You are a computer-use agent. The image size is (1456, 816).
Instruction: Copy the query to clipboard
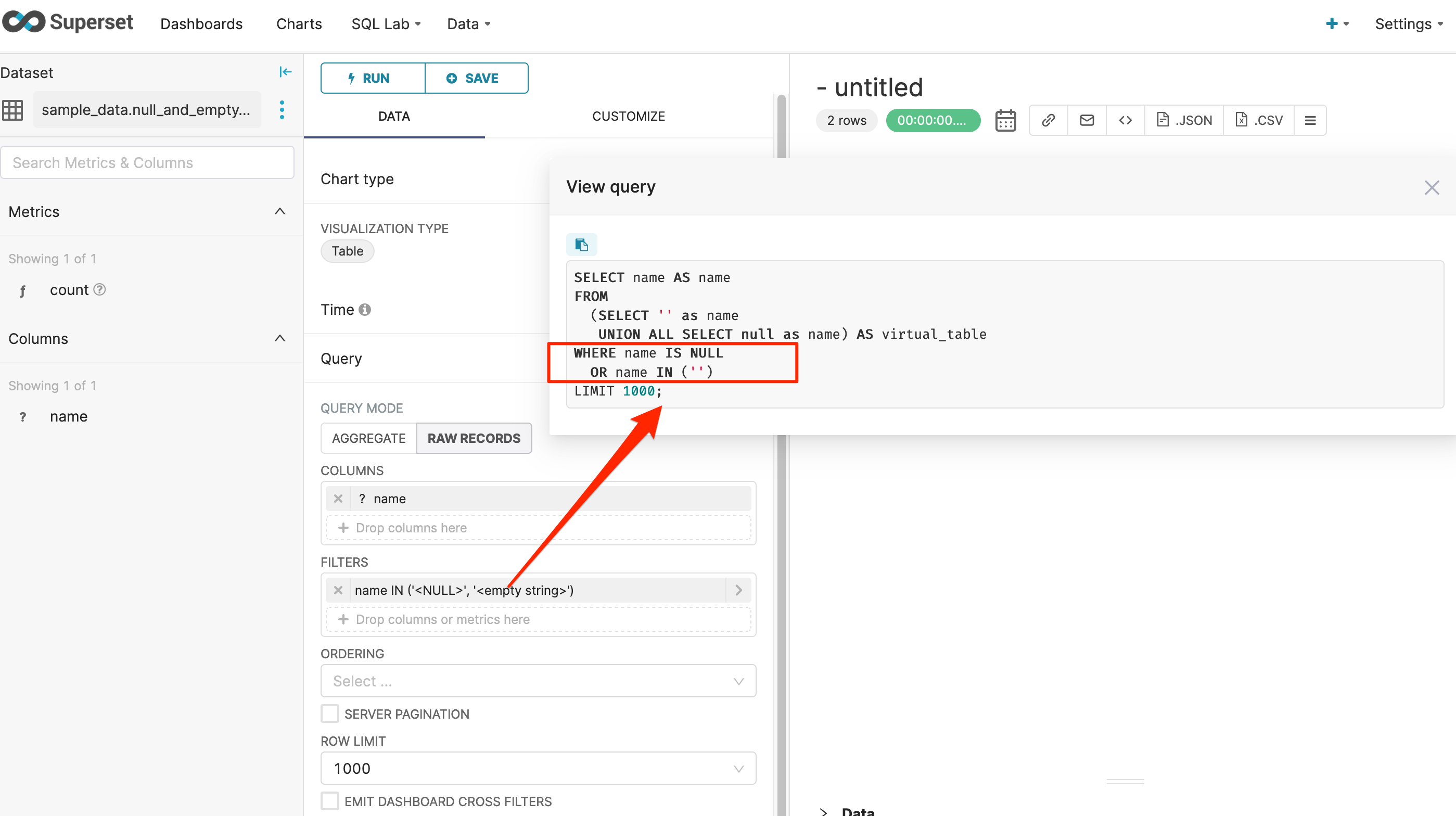coord(582,244)
